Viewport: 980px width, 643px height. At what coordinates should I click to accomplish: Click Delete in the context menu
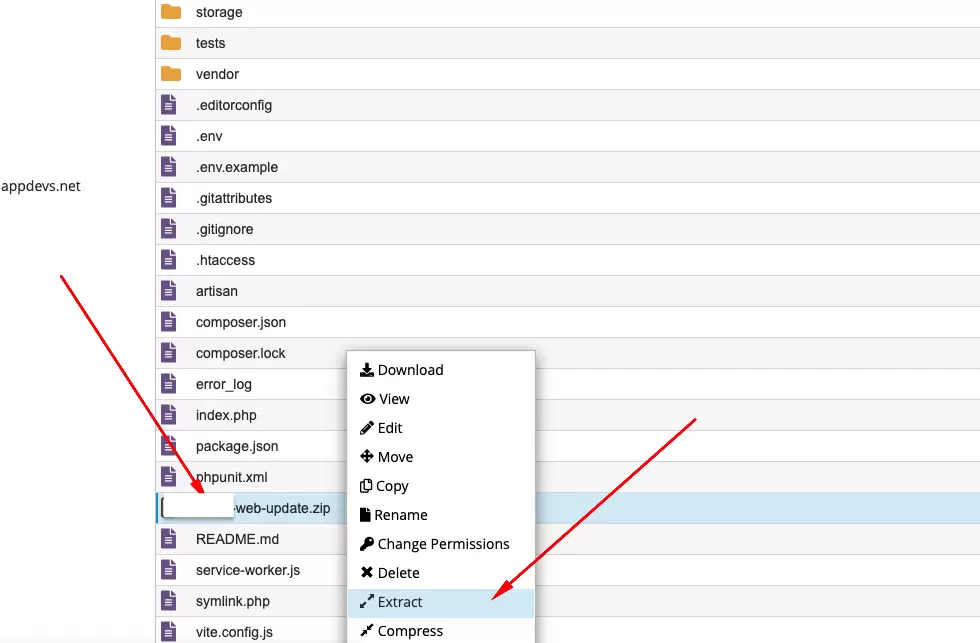pos(398,573)
